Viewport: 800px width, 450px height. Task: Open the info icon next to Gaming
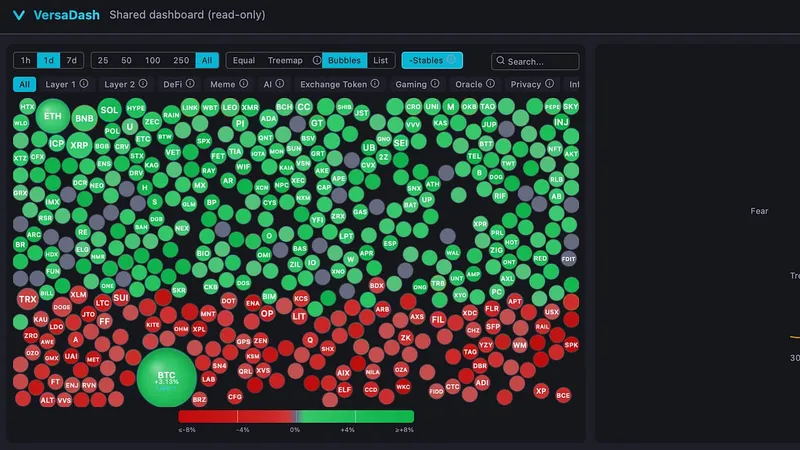(435, 84)
